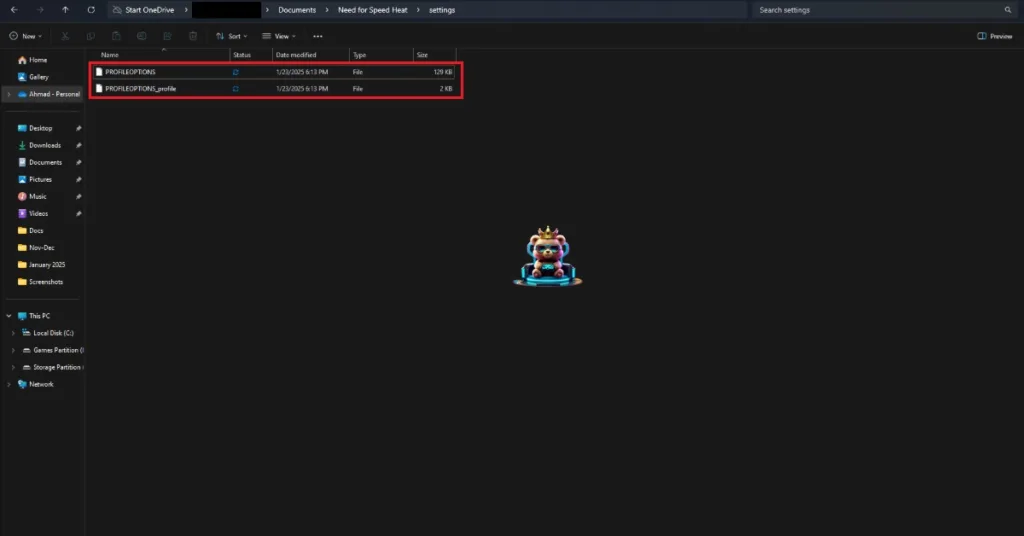The height and width of the screenshot is (536, 1024).
Task: Go back with the Back arrow
Action: [14, 10]
